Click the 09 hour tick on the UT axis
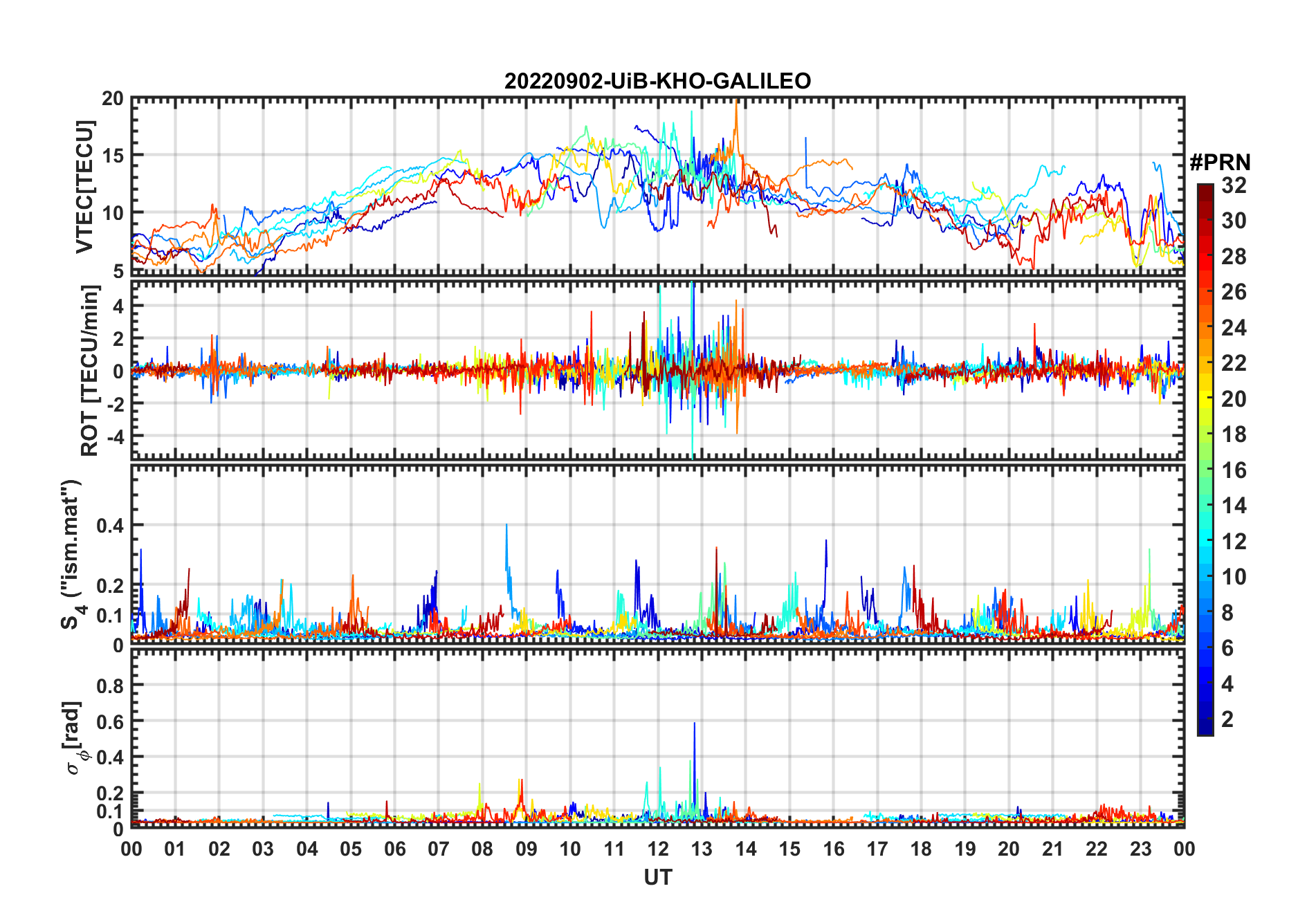The width and height of the screenshot is (1316, 920). coord(527,849)
